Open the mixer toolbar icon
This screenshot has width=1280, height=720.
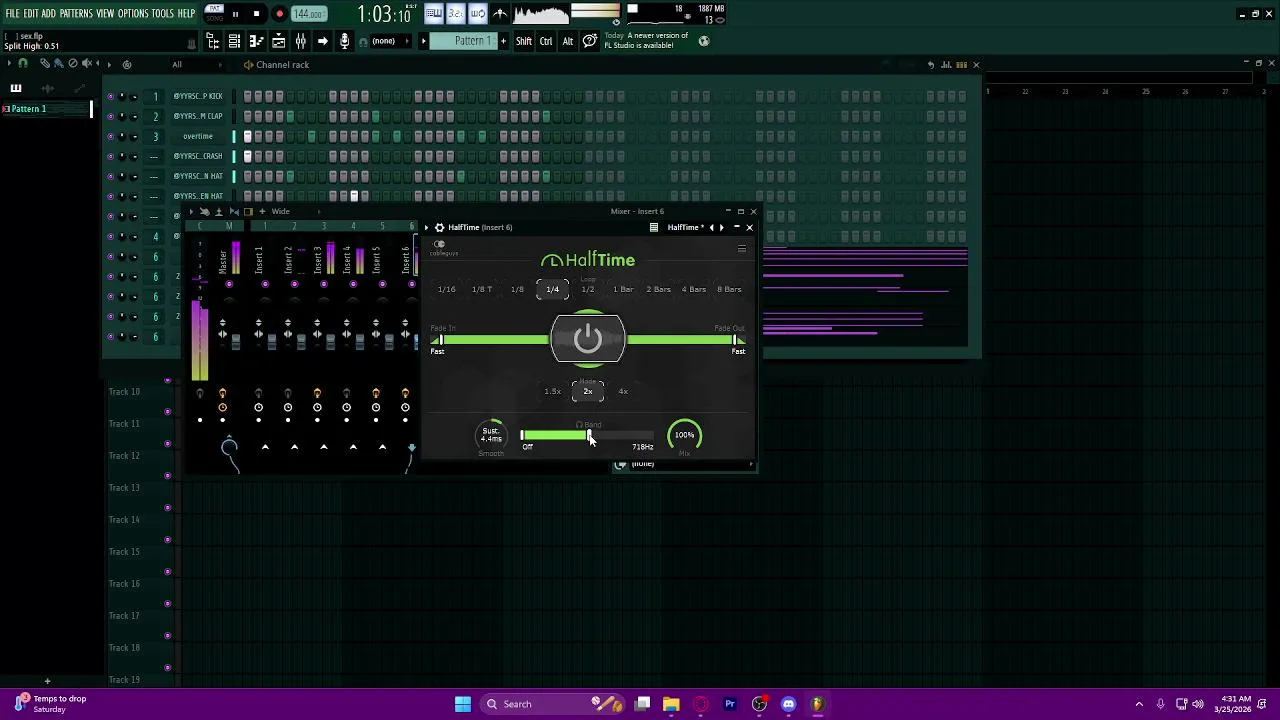[x=301, y=41]
